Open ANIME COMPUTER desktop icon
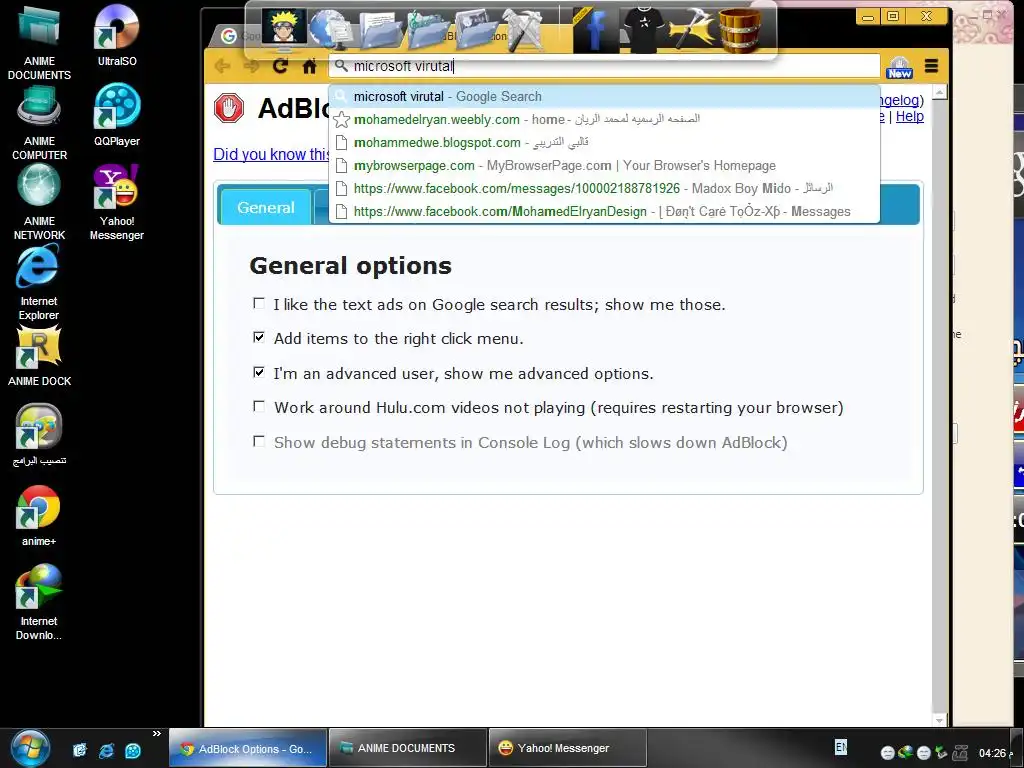The image size is (1024, 768). coord(39,122)
